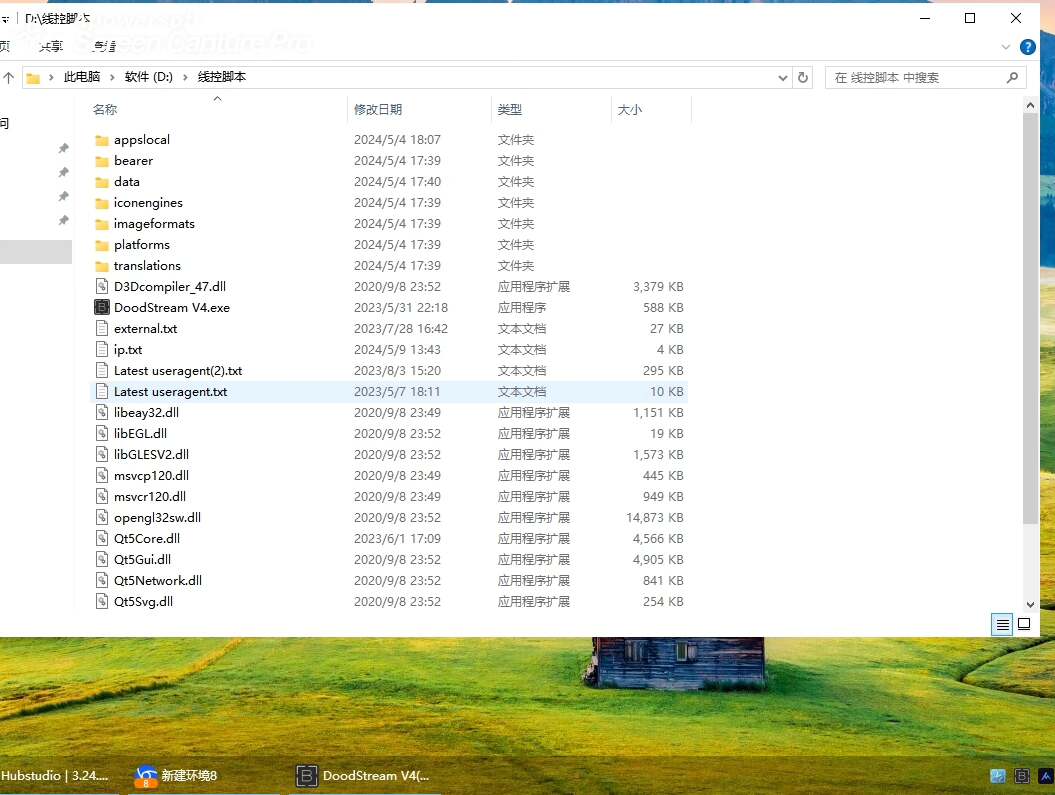Click the 在 线控脚本 中搜索 search box
The width and height of the screenshot is (1055, 795).
[915, 77]
